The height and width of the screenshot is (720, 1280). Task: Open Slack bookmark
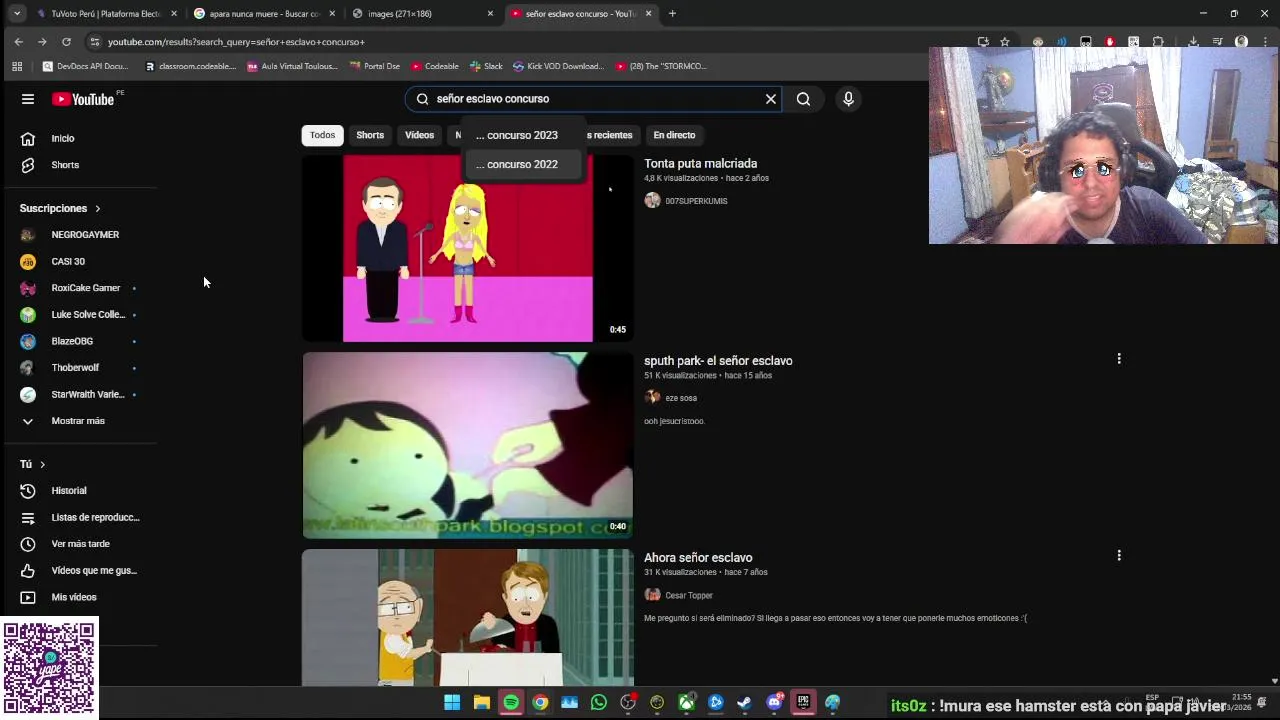coord(485,66)
